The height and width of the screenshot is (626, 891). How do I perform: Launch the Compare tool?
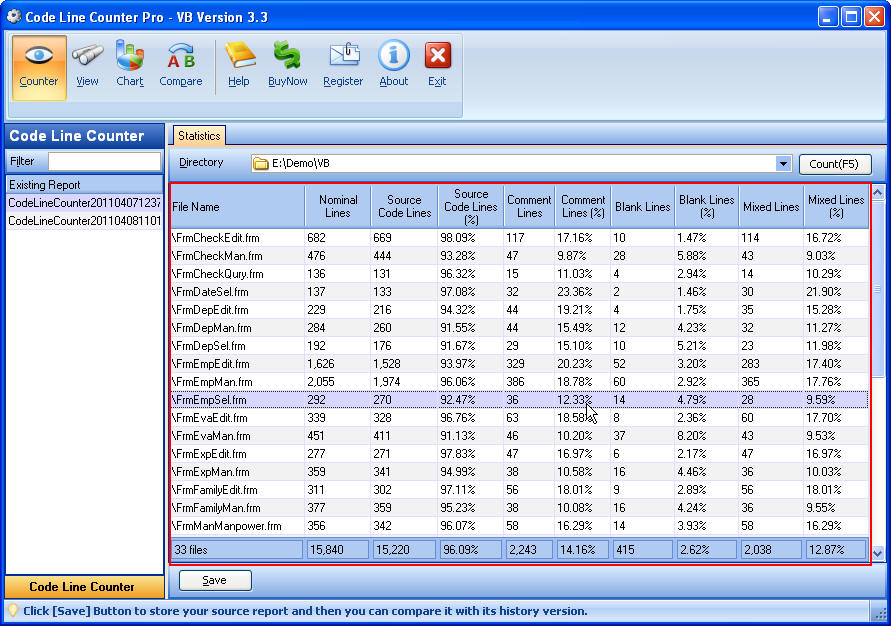point(181,67)
